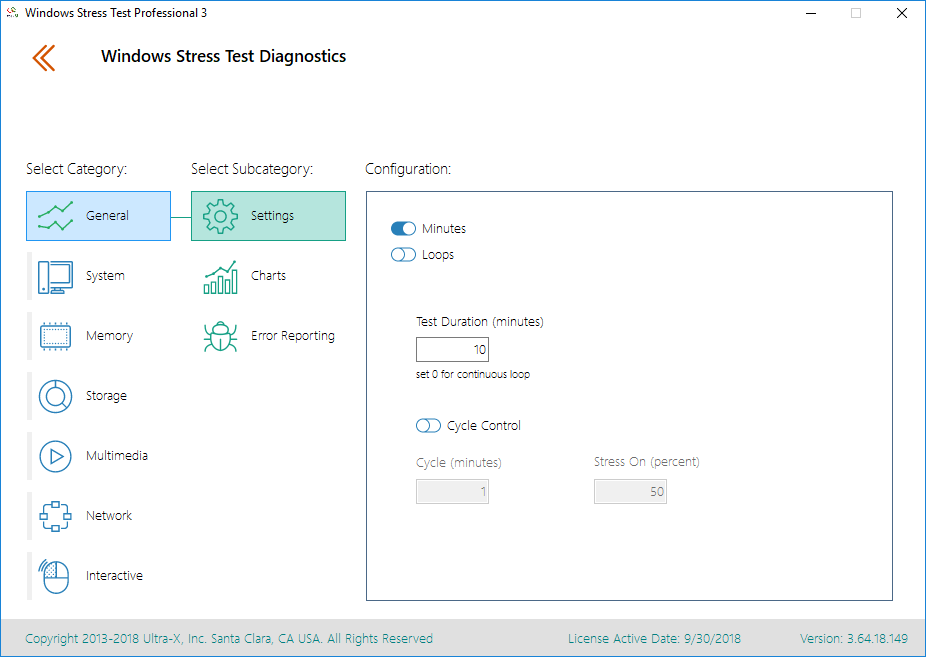Image resolution: width=926 pixels, height=657 pixels.
Task: Open the Network nodes icon
Action: click(56, 516)
